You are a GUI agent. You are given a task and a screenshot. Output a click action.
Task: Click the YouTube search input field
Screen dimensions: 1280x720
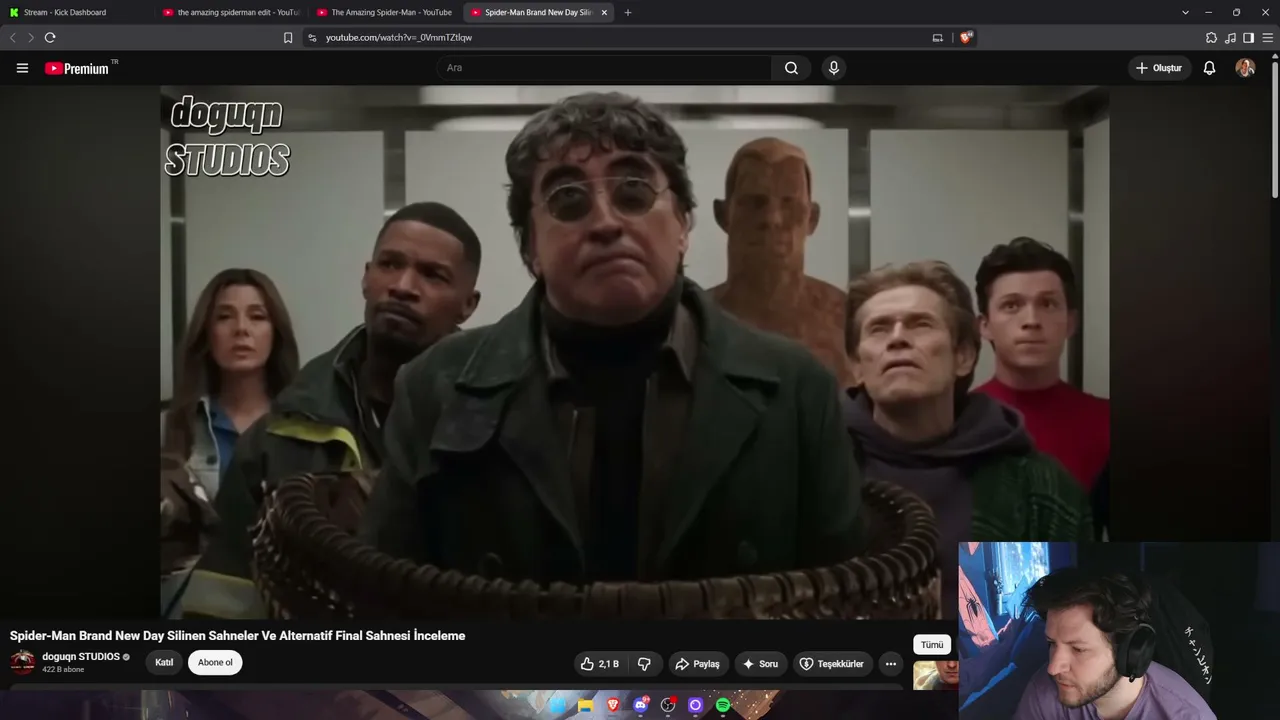[604, 68]
